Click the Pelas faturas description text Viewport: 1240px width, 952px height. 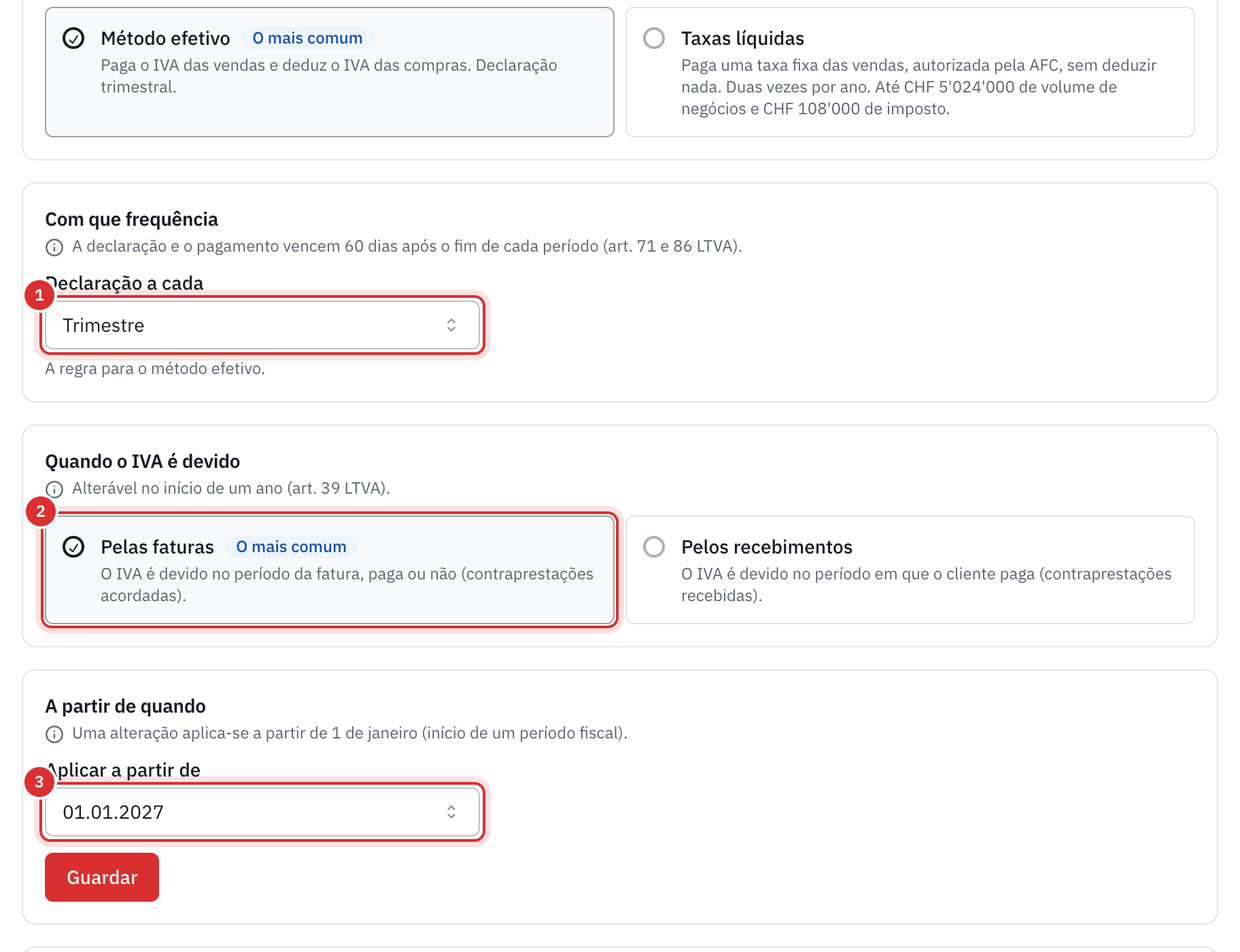pyautogui.click(x=347, y=585)
